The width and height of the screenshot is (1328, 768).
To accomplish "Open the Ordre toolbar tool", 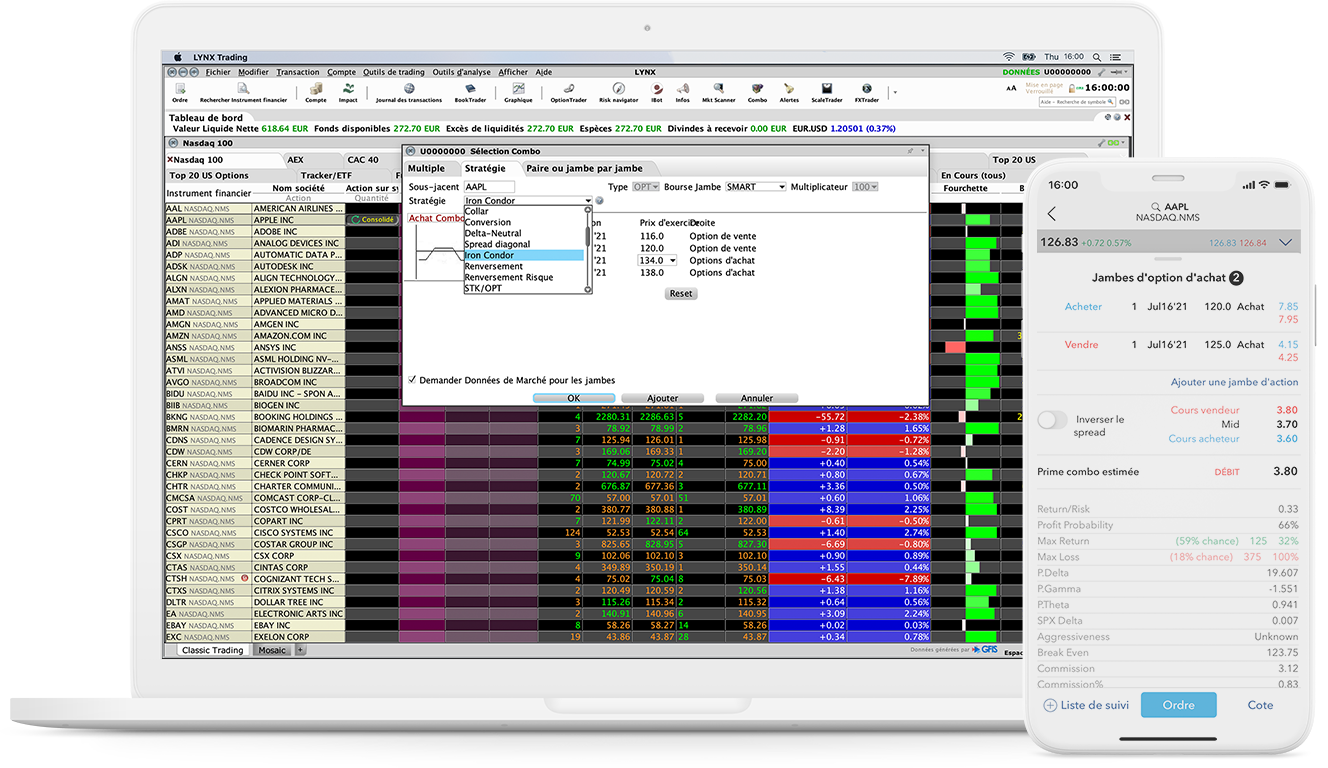I will (180, 92).
